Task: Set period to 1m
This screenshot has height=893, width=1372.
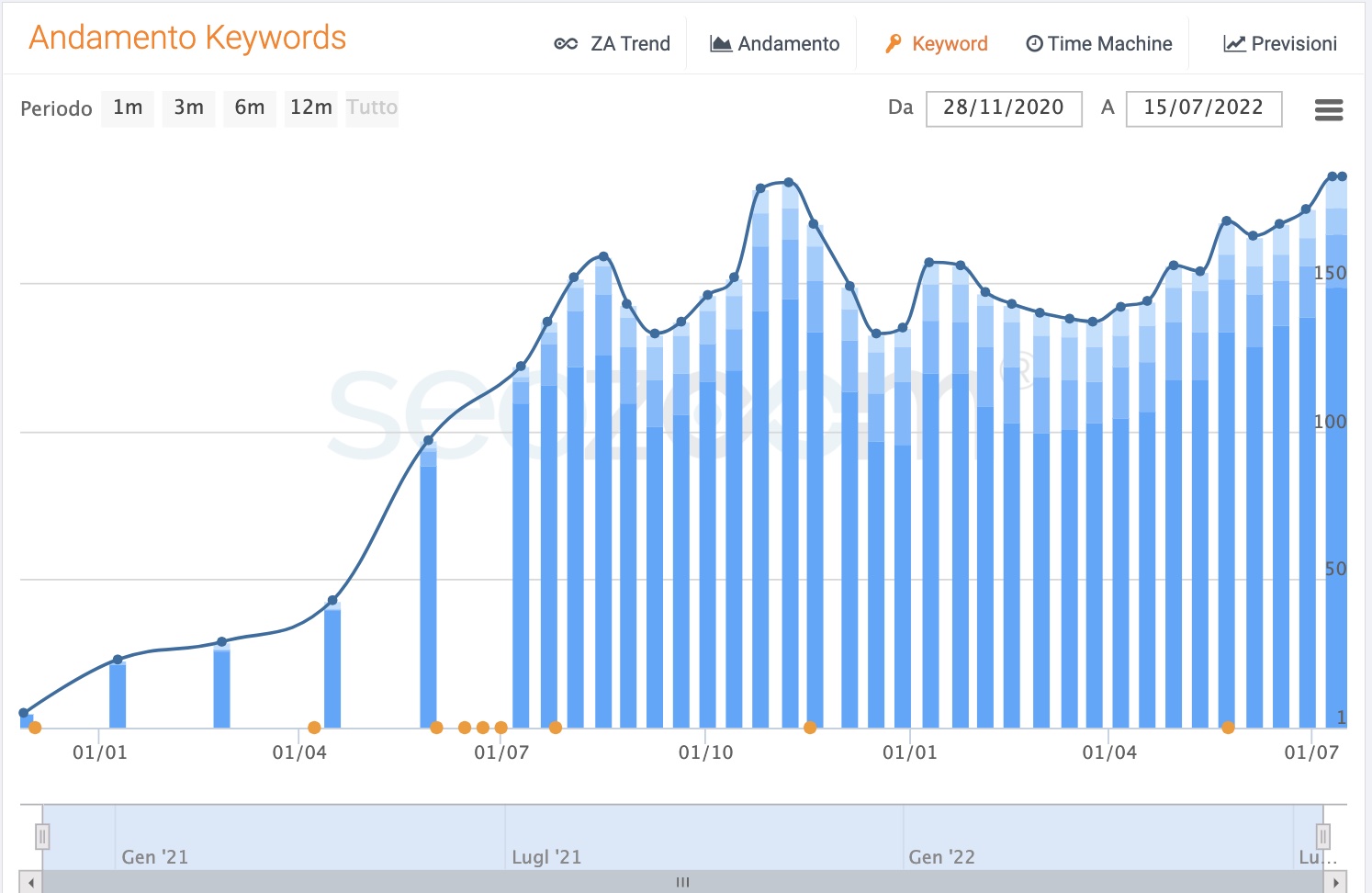Action: coord(128,108)
